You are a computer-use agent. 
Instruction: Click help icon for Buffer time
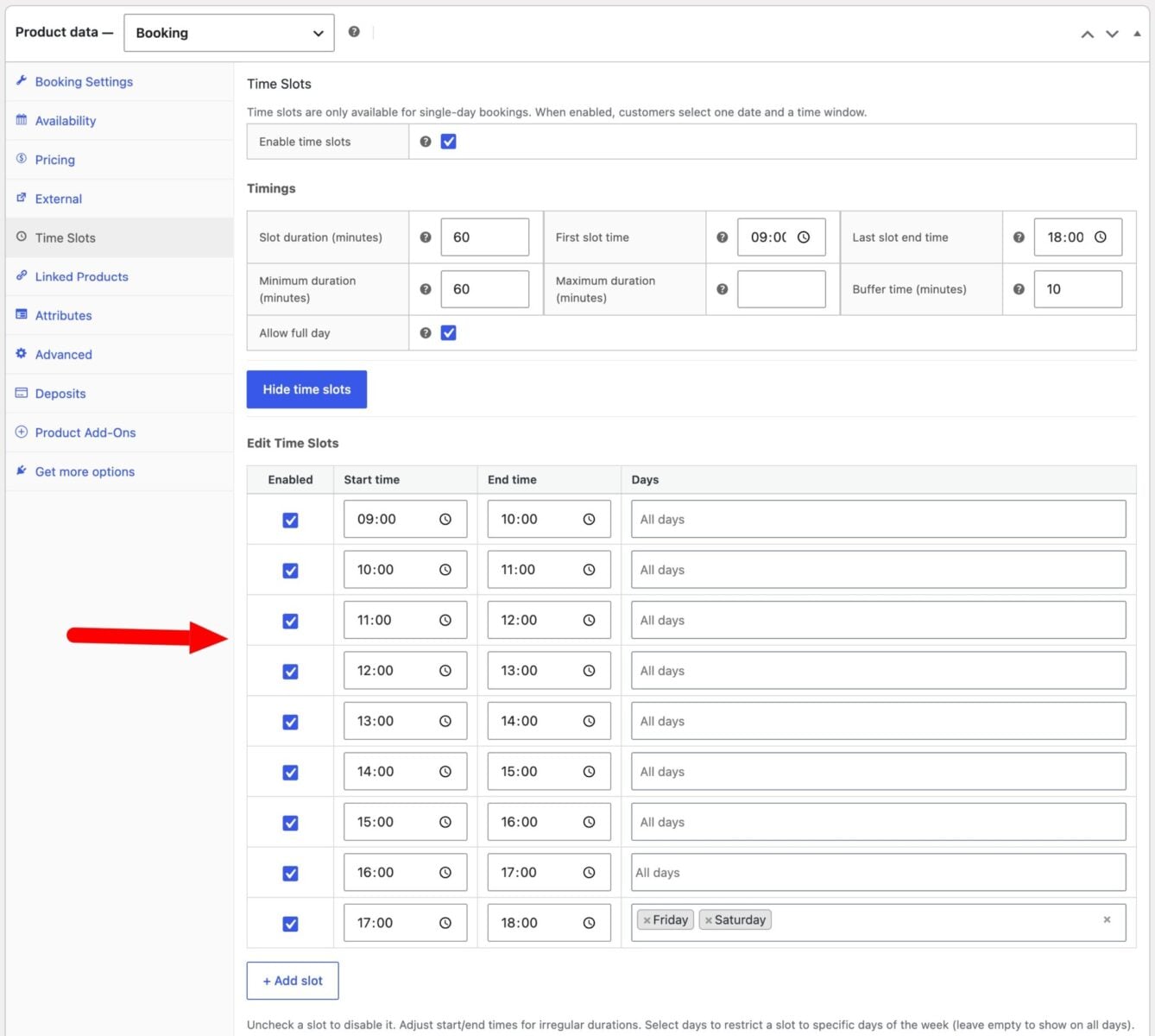[x=1019, y=289]
